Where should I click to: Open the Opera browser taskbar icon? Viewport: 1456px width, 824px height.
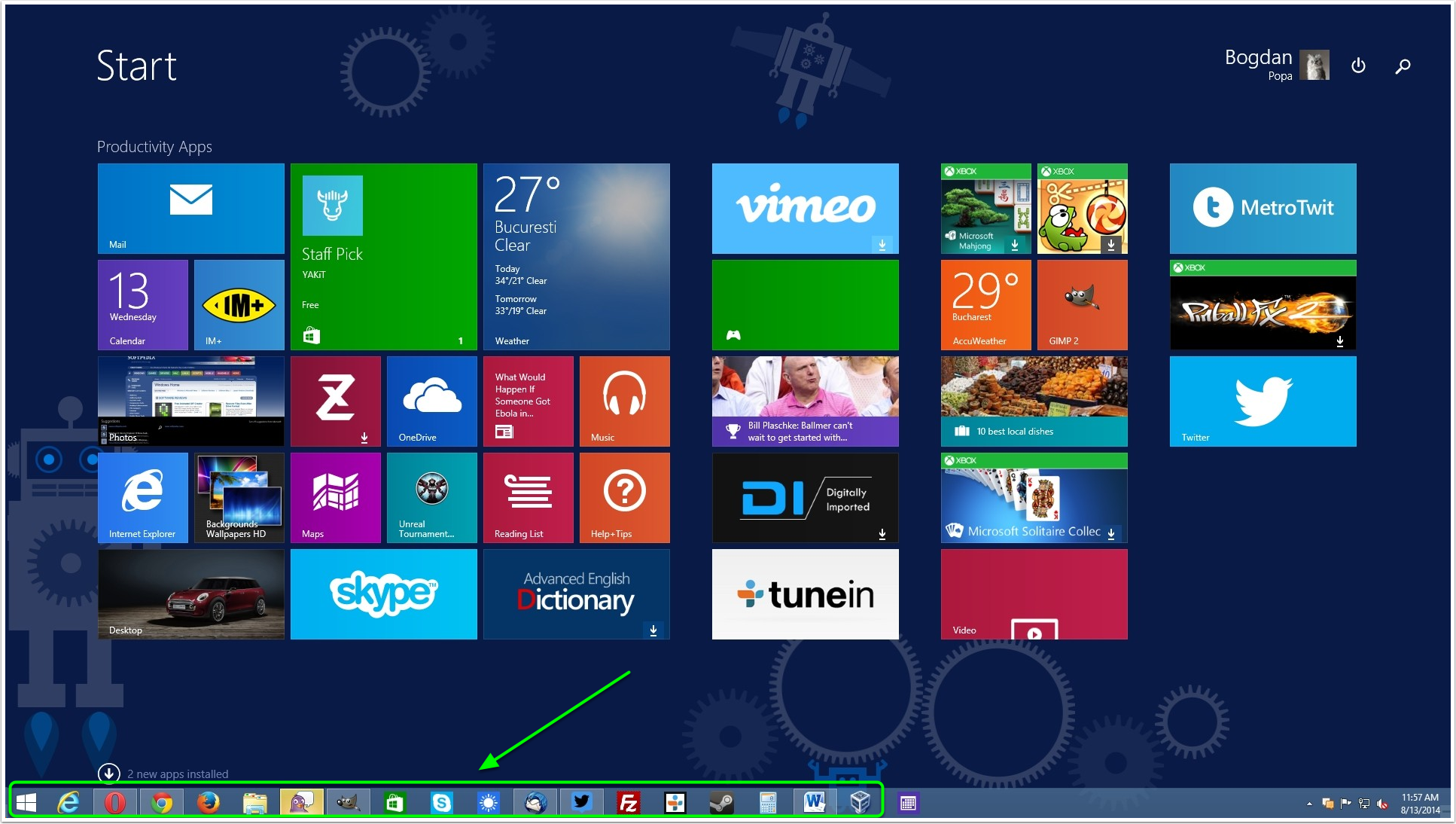tap(115, 803)
